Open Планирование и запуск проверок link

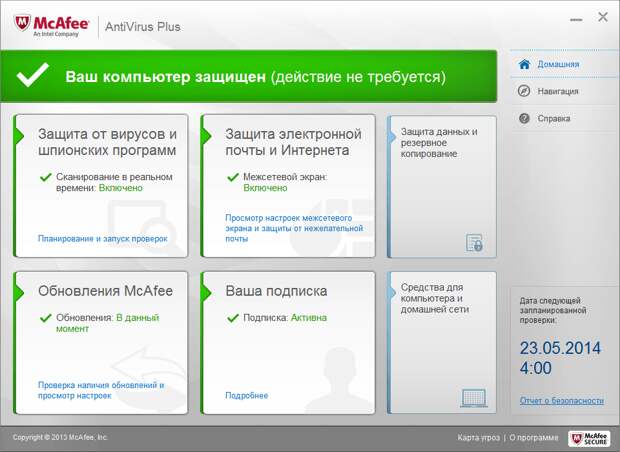(103, 239)
